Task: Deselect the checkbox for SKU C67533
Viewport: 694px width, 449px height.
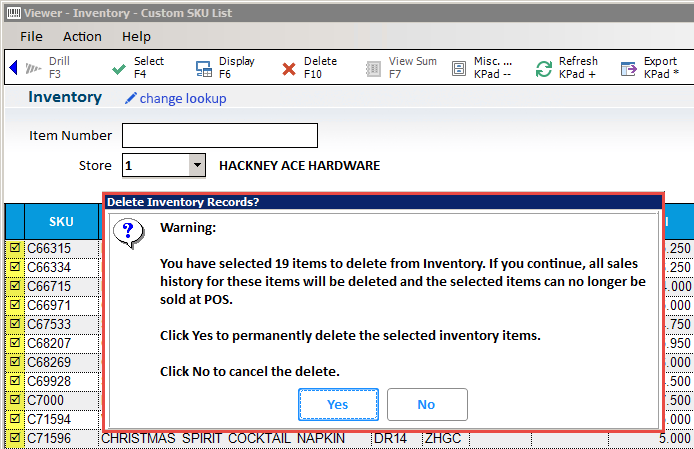Action: [15, 324]
